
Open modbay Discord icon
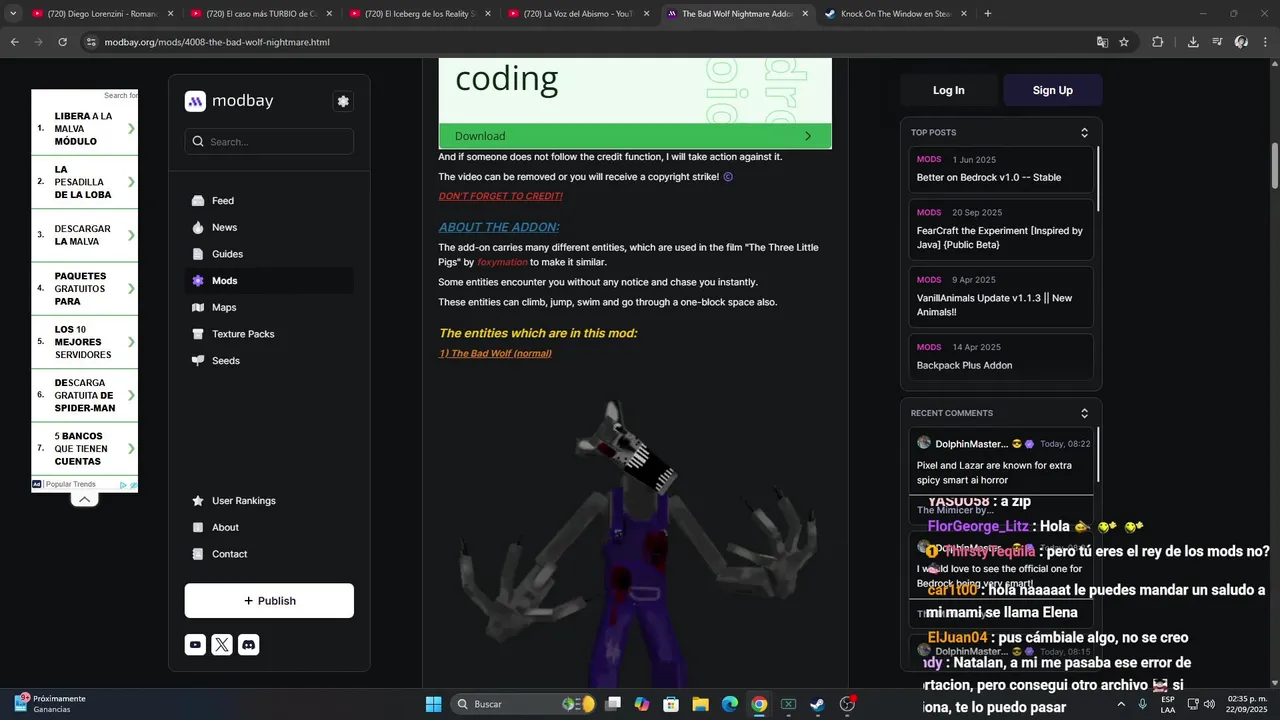click(249, 645)
